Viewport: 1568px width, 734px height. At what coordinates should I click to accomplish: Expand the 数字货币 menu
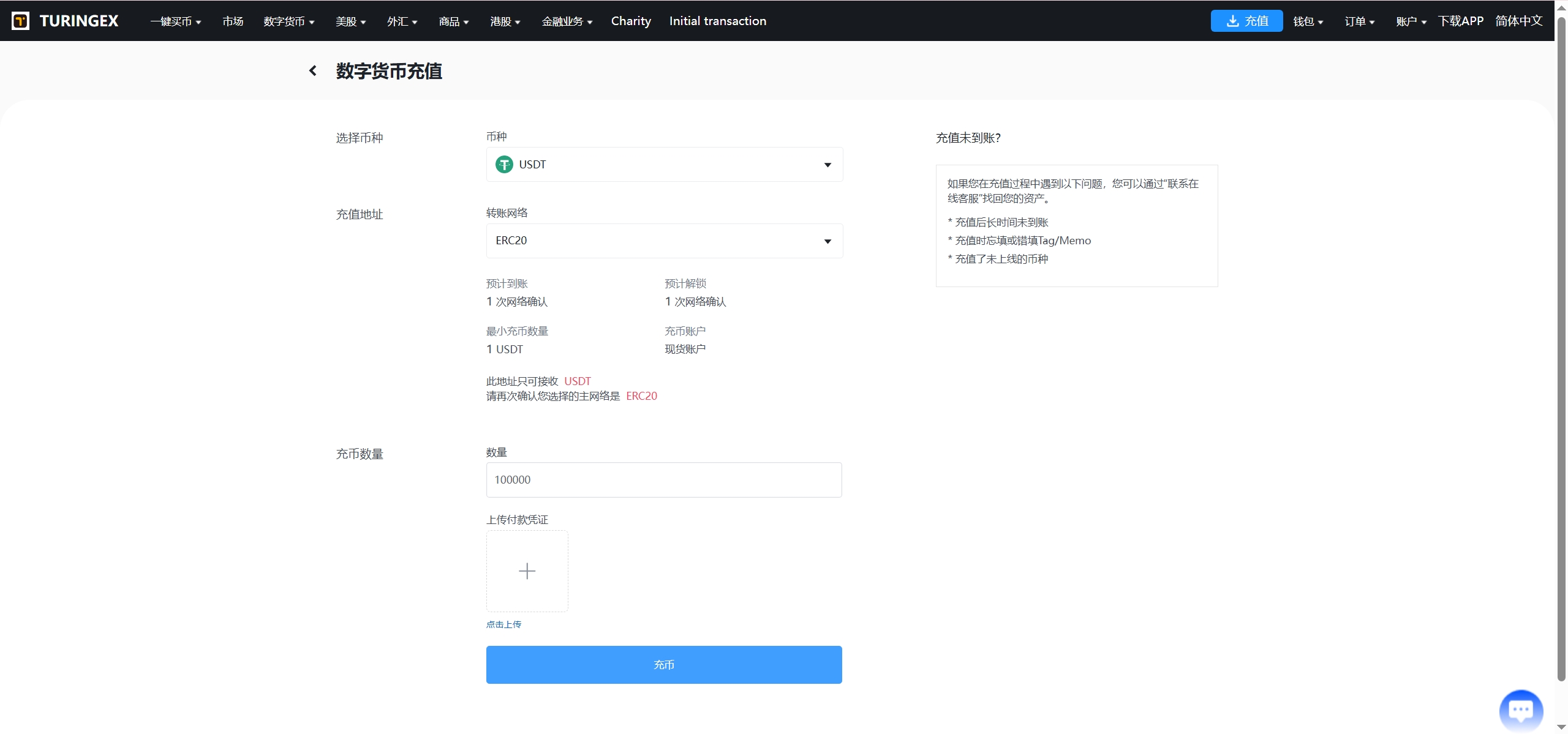click(289, 21)
